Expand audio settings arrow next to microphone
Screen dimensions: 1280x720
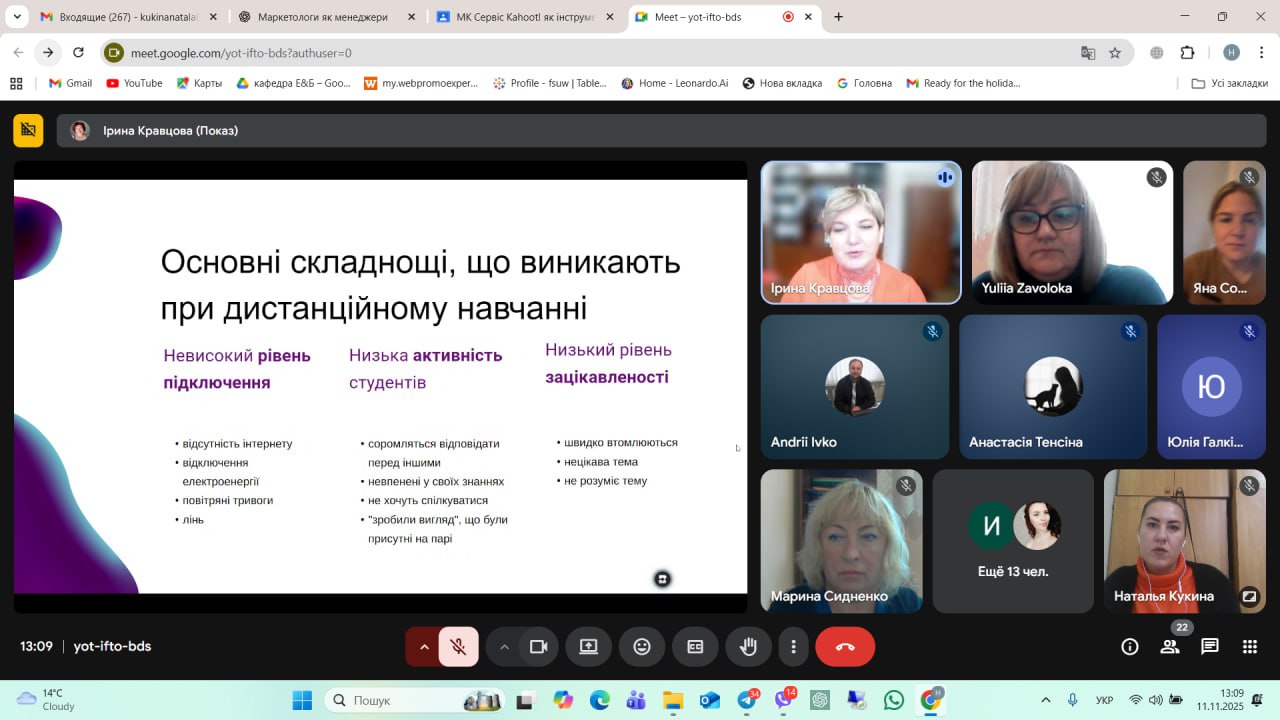coord(424,647)
